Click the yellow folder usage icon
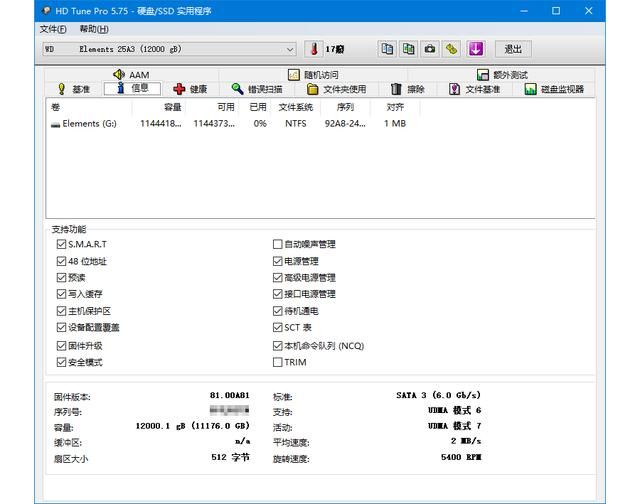 click(313, 89)
